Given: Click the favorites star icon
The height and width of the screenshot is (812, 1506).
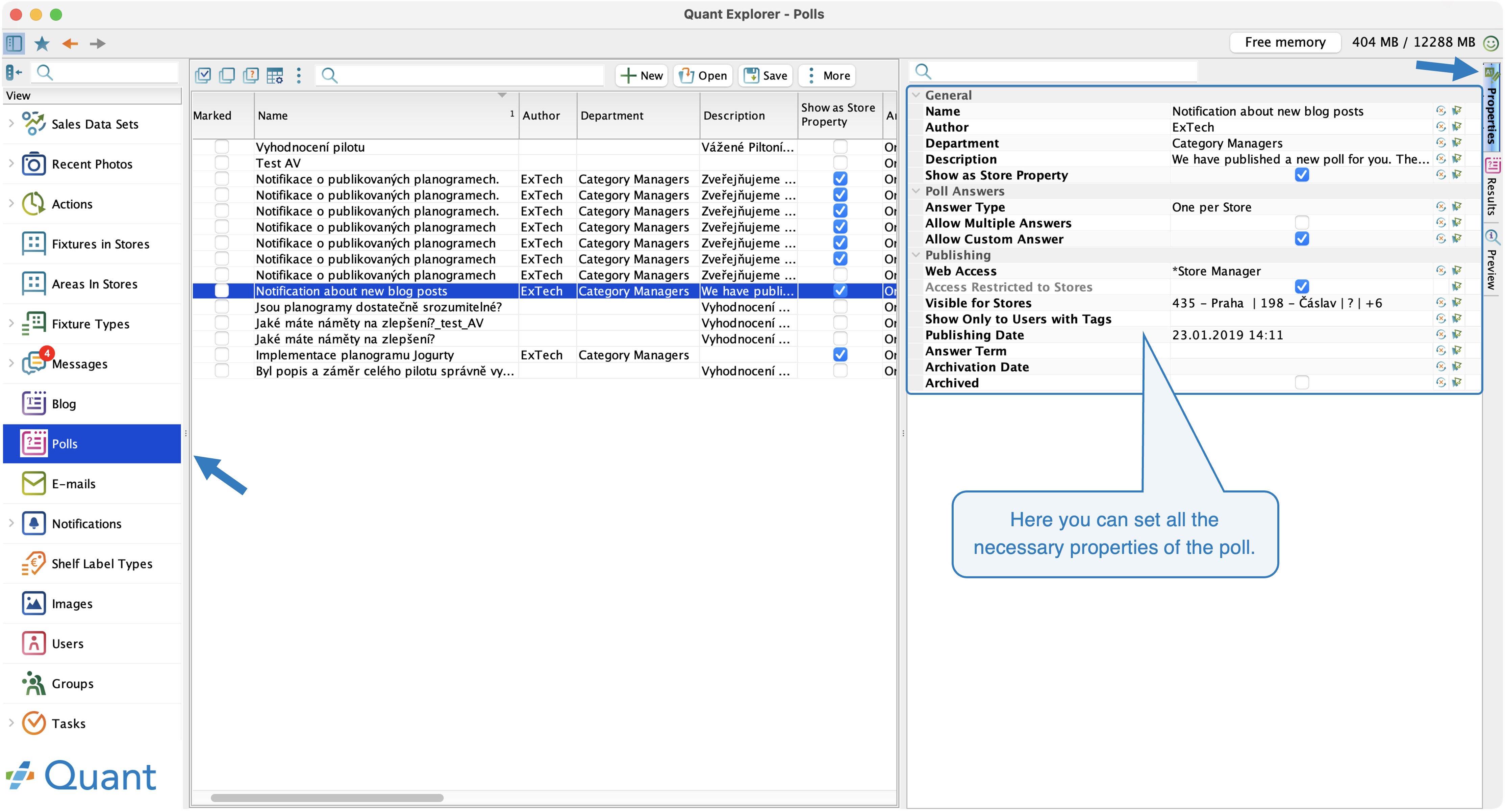Looking at the screenshot, I should click(42, 43).
